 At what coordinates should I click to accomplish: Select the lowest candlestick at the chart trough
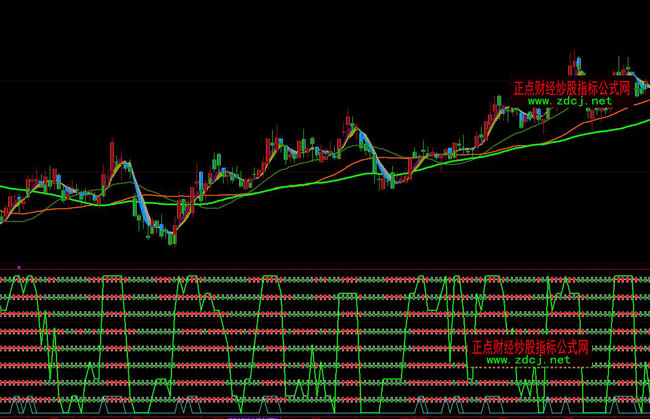click(x=173, y=237)
